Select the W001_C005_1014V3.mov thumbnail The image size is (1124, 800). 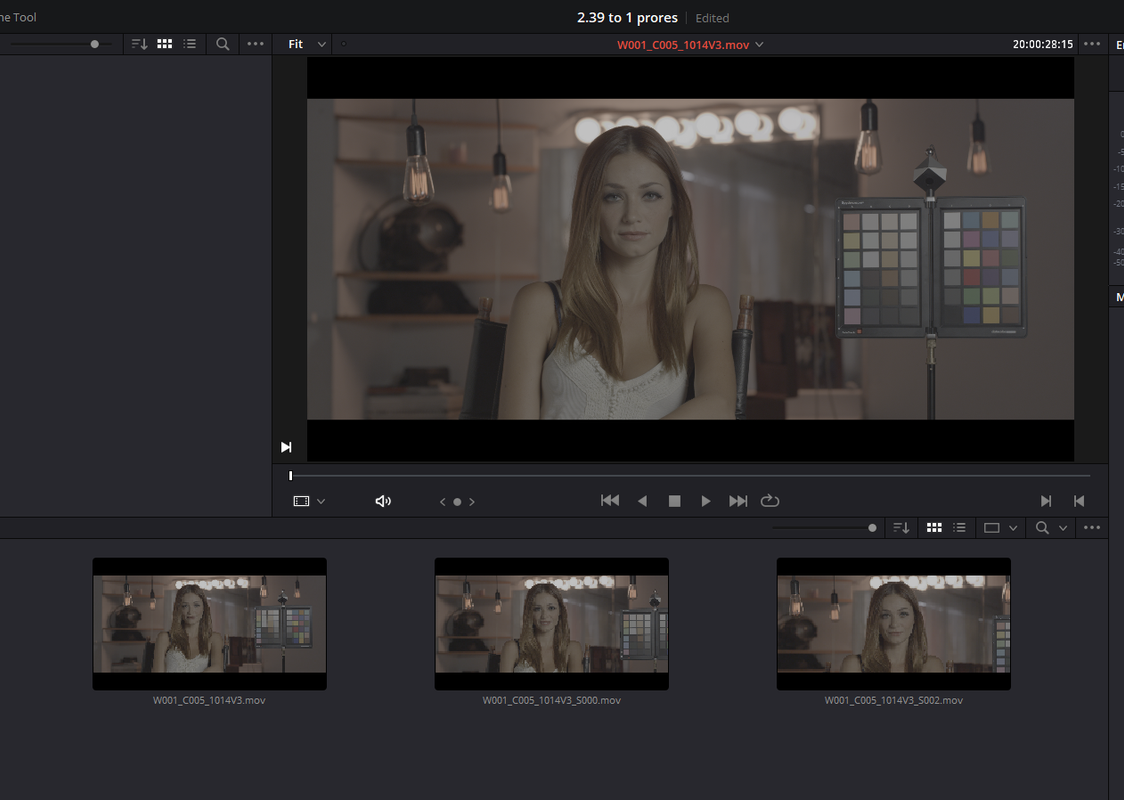(209, 624)
